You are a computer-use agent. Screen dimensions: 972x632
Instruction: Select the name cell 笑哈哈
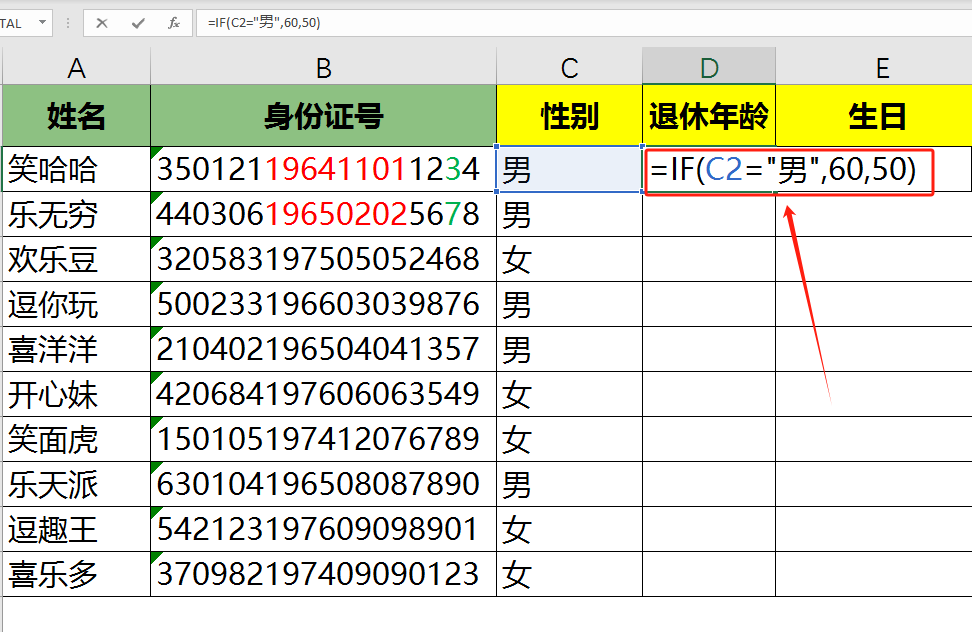(x=76, y=169)
